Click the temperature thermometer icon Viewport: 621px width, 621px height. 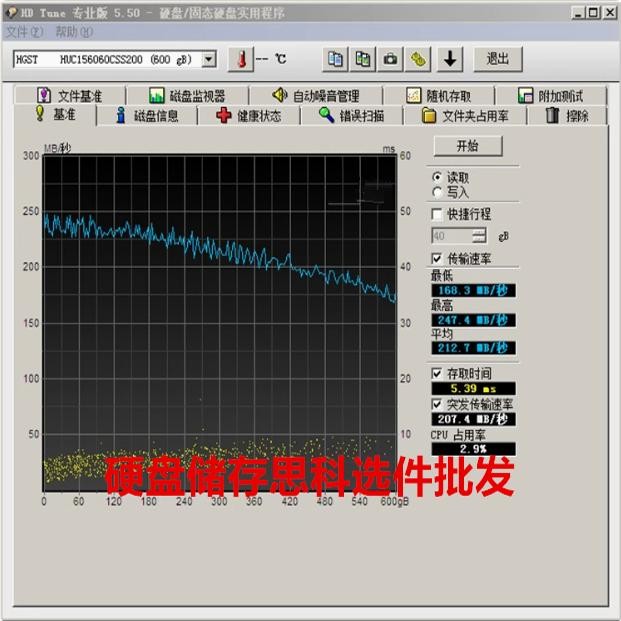point(241,59)
